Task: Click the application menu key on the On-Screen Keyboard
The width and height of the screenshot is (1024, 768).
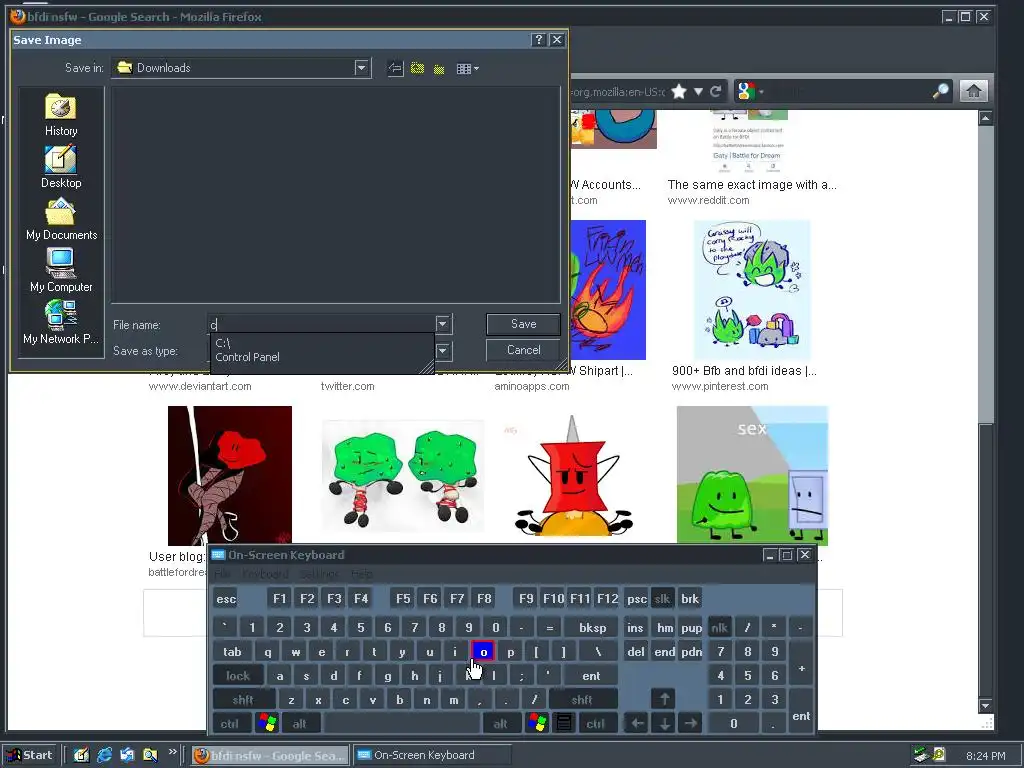Action: coord(564,724)
